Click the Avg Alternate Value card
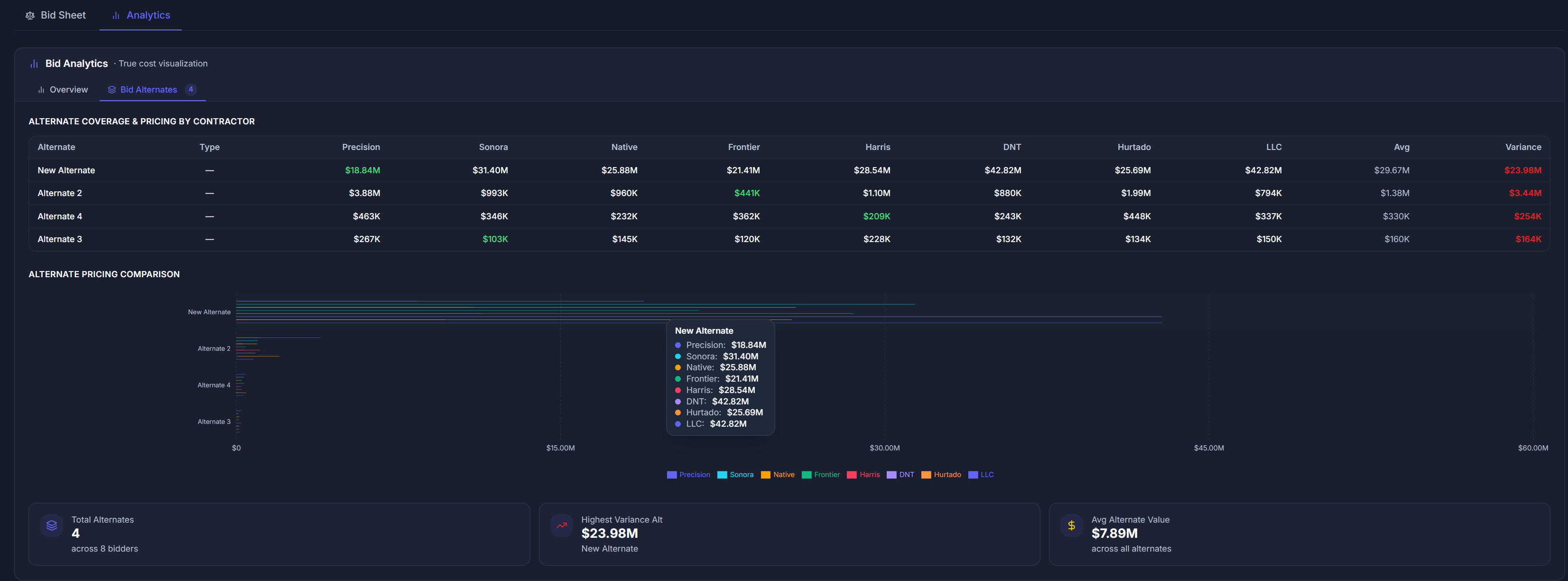The width and height of the screenshot is (1568, 581). (x=1299, y=534)
